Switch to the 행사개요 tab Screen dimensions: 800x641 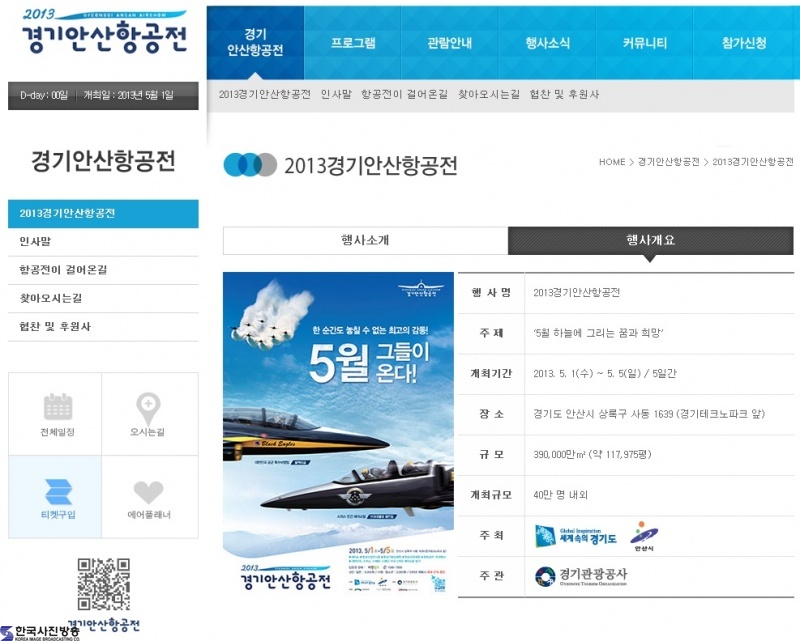click(651, 240)
